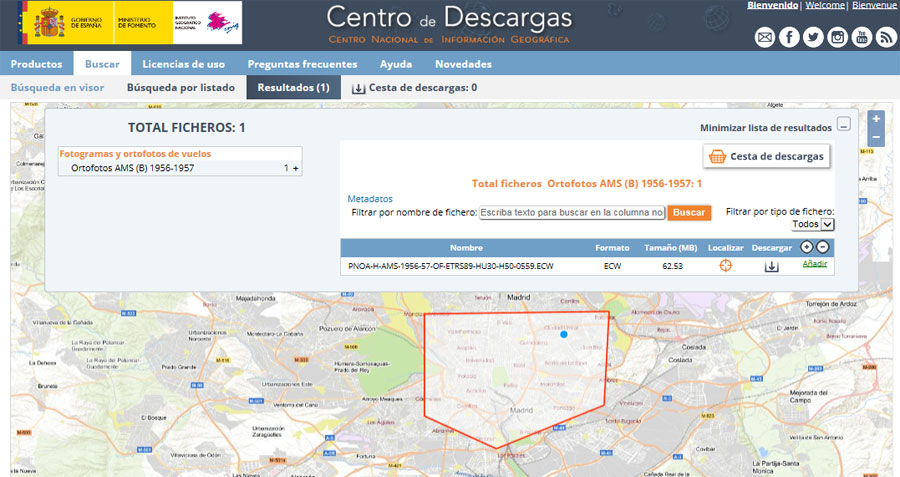Open the Novedades menu
This screenshot has height=477, width=900.
463,64
